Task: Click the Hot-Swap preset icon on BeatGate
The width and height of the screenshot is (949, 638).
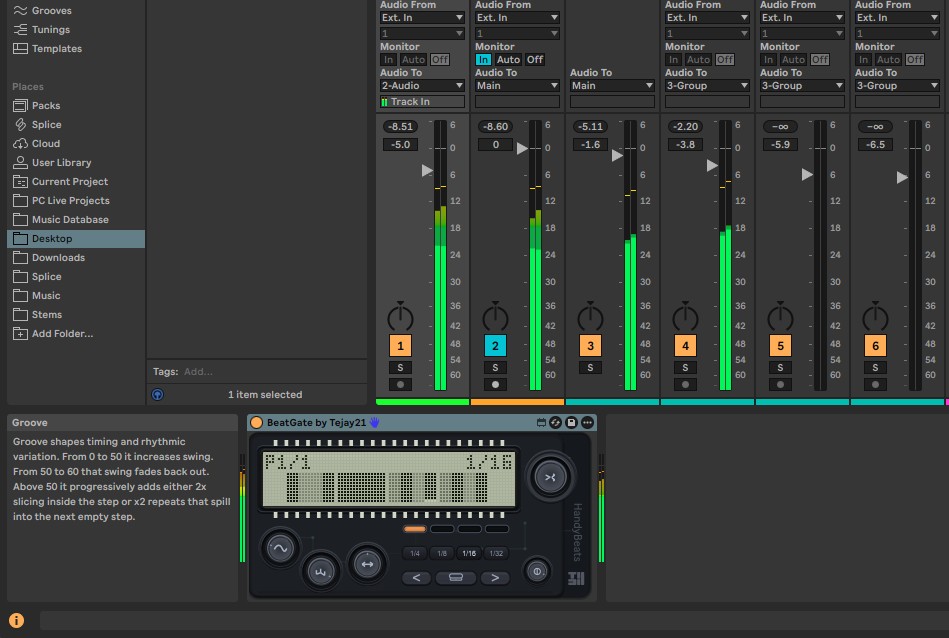Action: tap(556, 422)
